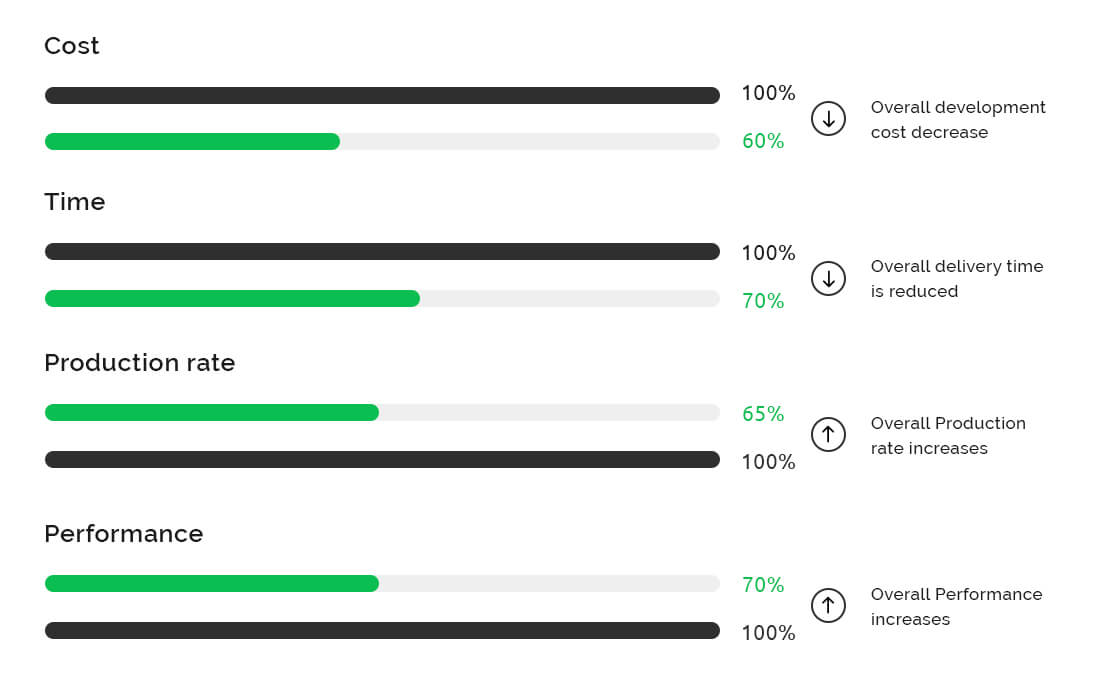Select the Time heading
This screenshot has width=1118, height=689.
[x=75, y=202]
